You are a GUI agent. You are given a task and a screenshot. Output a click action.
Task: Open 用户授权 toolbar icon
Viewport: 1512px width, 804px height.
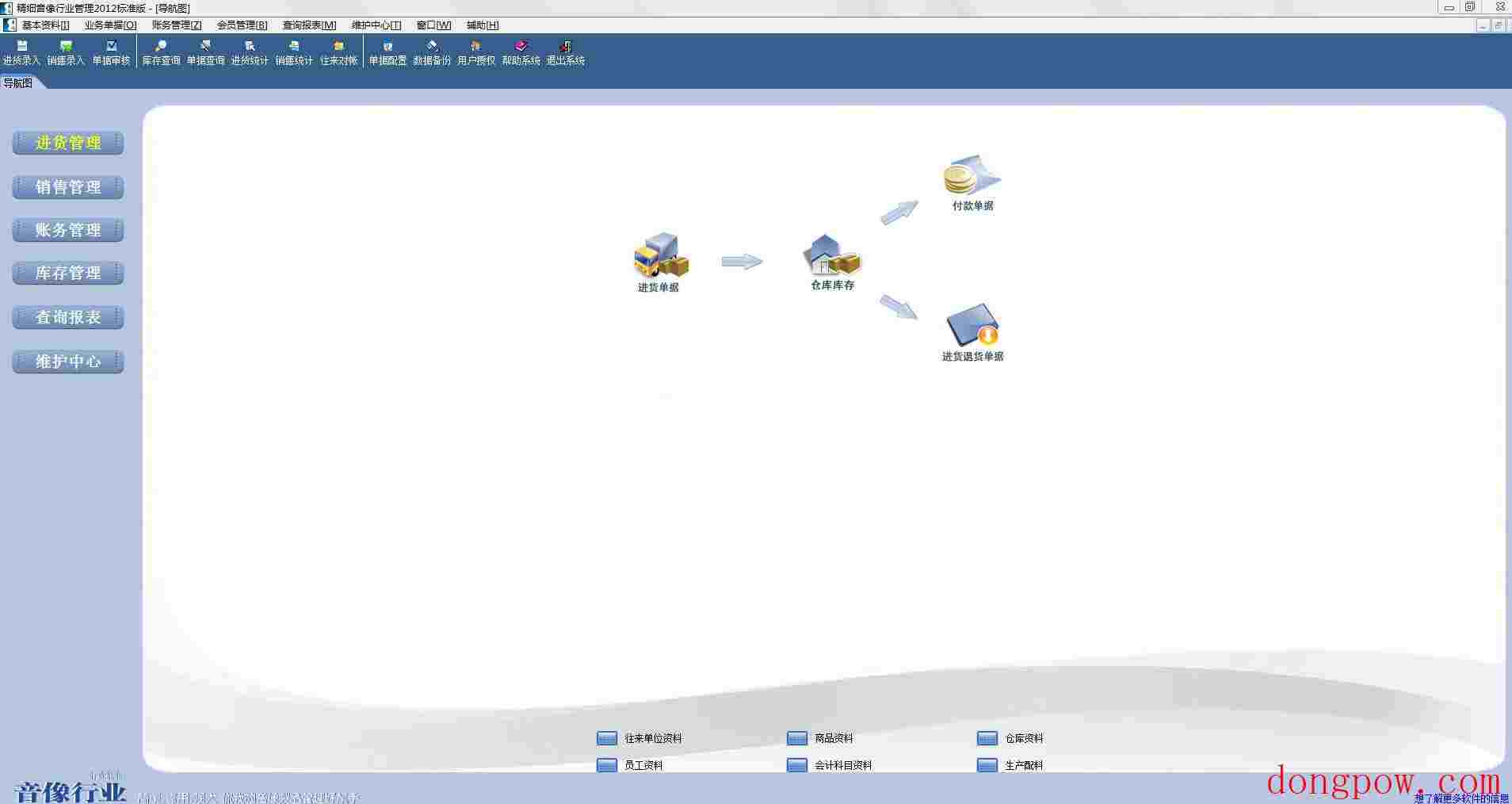(x=476, y=53)
